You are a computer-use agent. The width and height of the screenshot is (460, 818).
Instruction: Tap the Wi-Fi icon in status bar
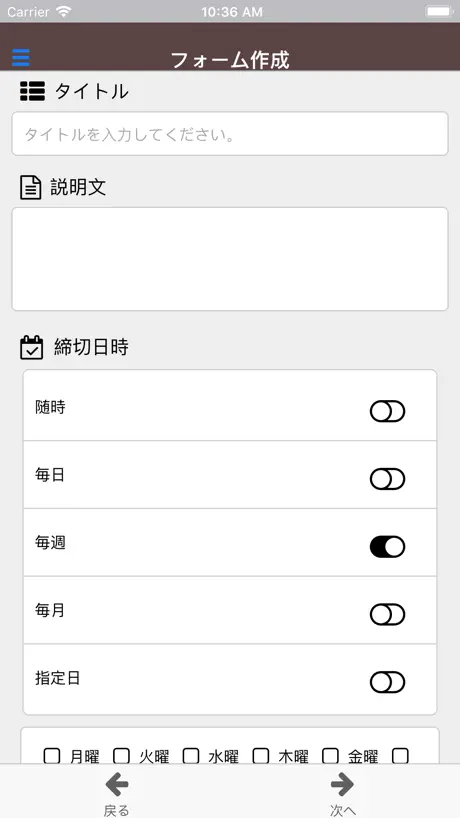coord(64,11)
